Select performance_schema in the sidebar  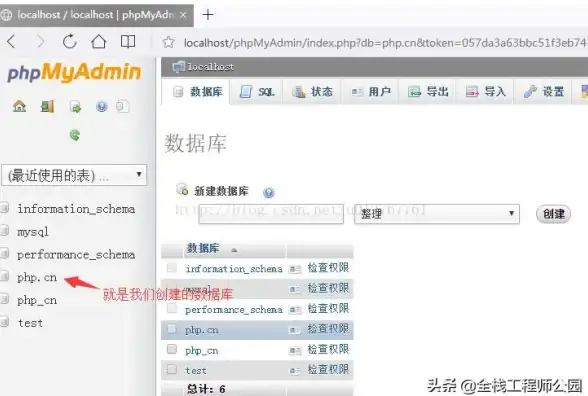pos(76,255)
